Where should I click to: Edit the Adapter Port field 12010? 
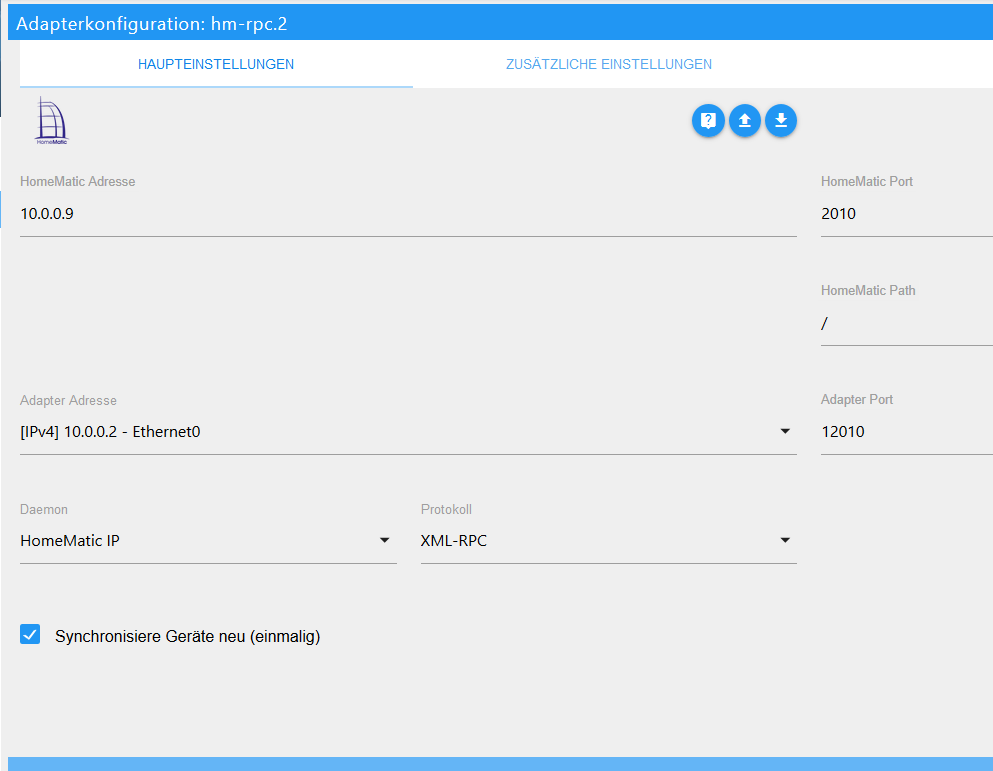[907, 432]
